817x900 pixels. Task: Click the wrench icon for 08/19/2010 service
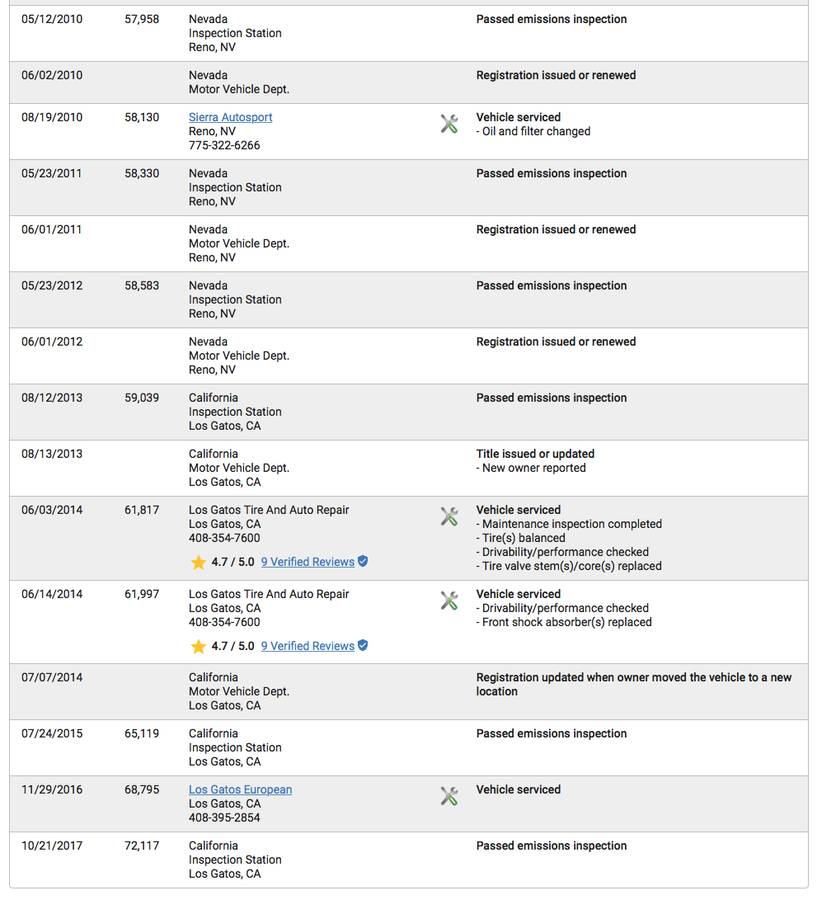point(449,124)
